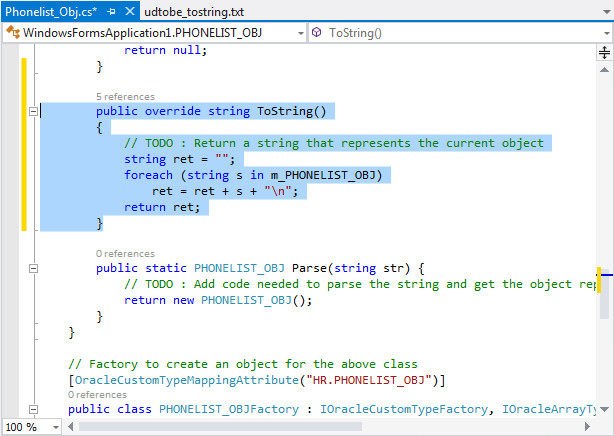Click the 'return null;' statement

pos(165,50)
